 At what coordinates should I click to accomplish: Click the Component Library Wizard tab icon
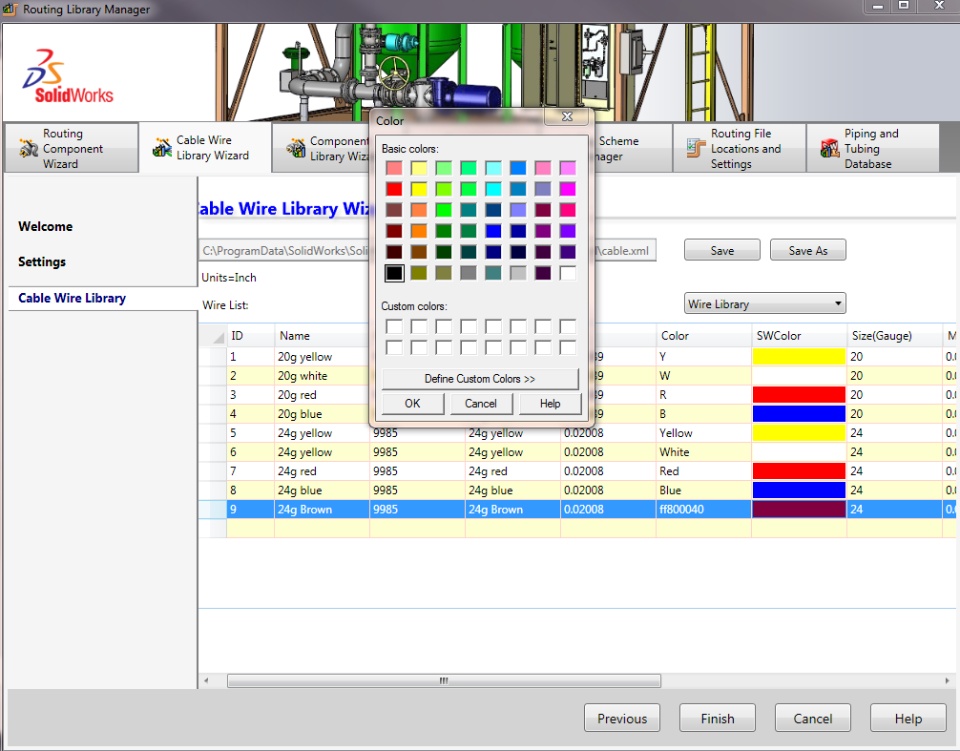(296, 148)
